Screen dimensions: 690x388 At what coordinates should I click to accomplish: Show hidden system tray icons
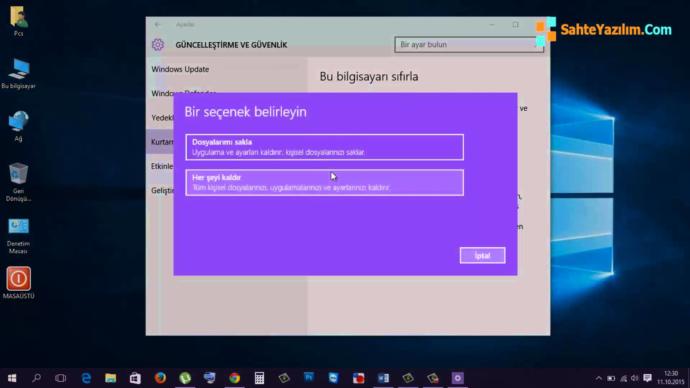(x=598, y=378)
